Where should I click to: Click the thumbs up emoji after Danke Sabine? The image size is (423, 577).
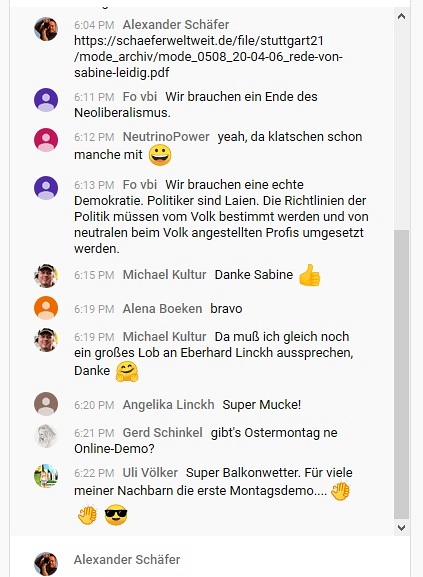(309, 275)
